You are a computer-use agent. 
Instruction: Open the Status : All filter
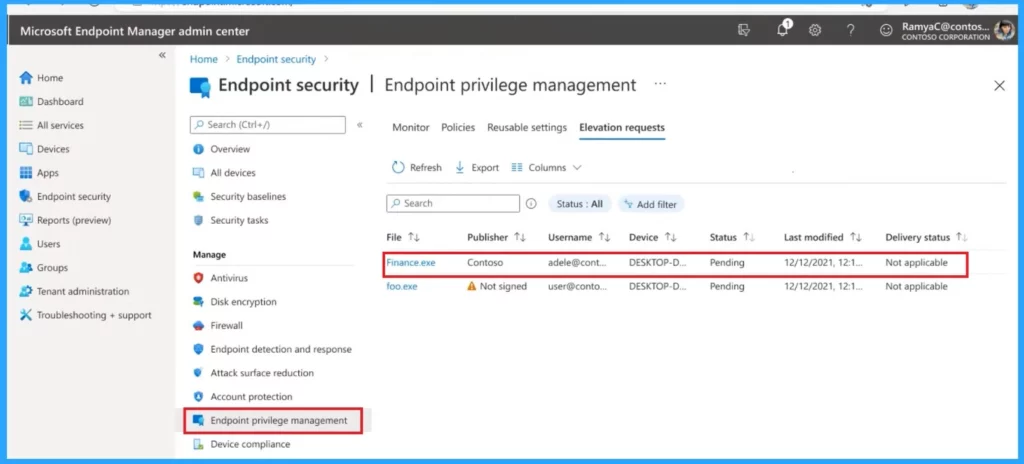pyautogui.click(x=579, y=204)
